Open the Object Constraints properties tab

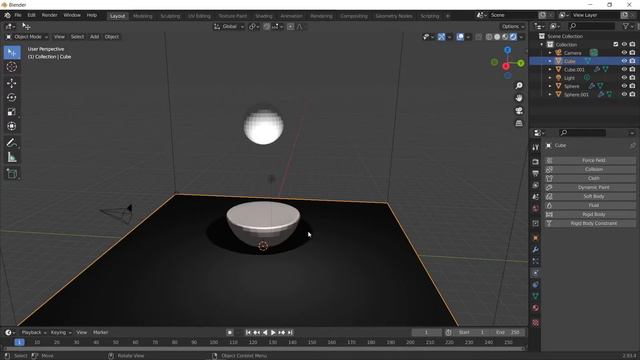tap(536, 285)
